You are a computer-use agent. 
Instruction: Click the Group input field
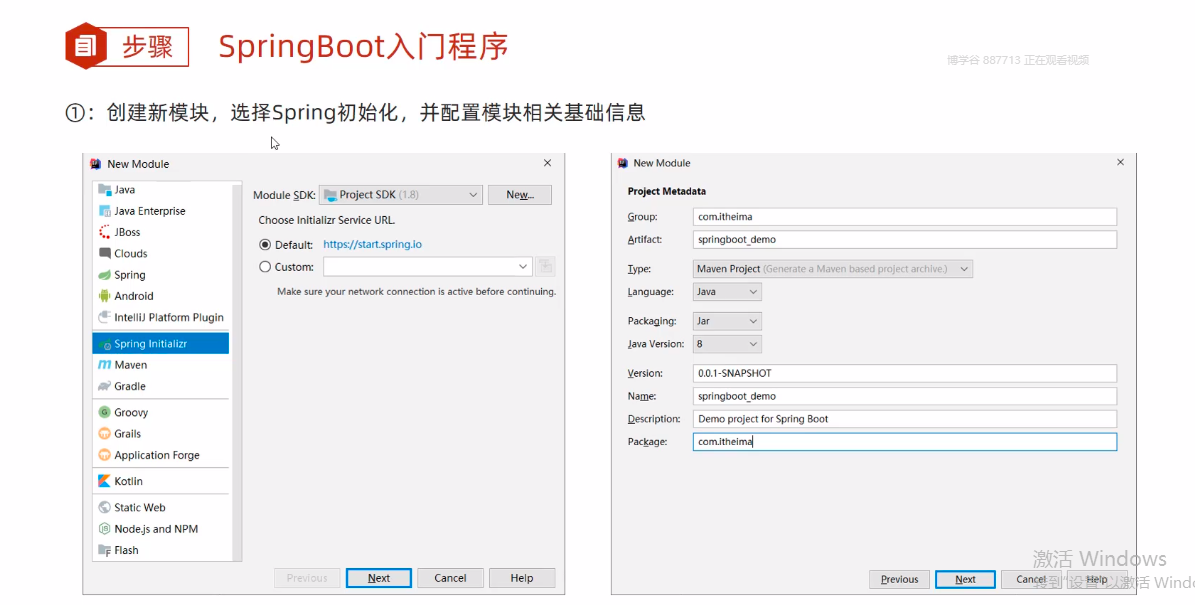tap(905, 216)
